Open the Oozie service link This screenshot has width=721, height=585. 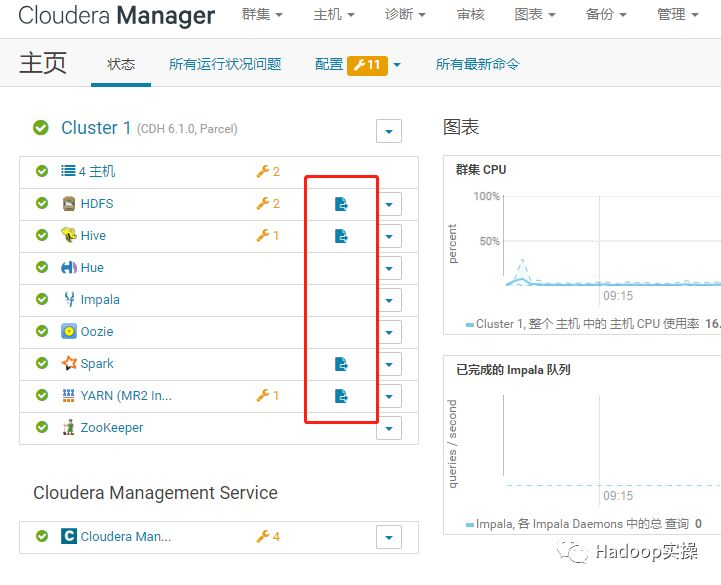point(97,331)
